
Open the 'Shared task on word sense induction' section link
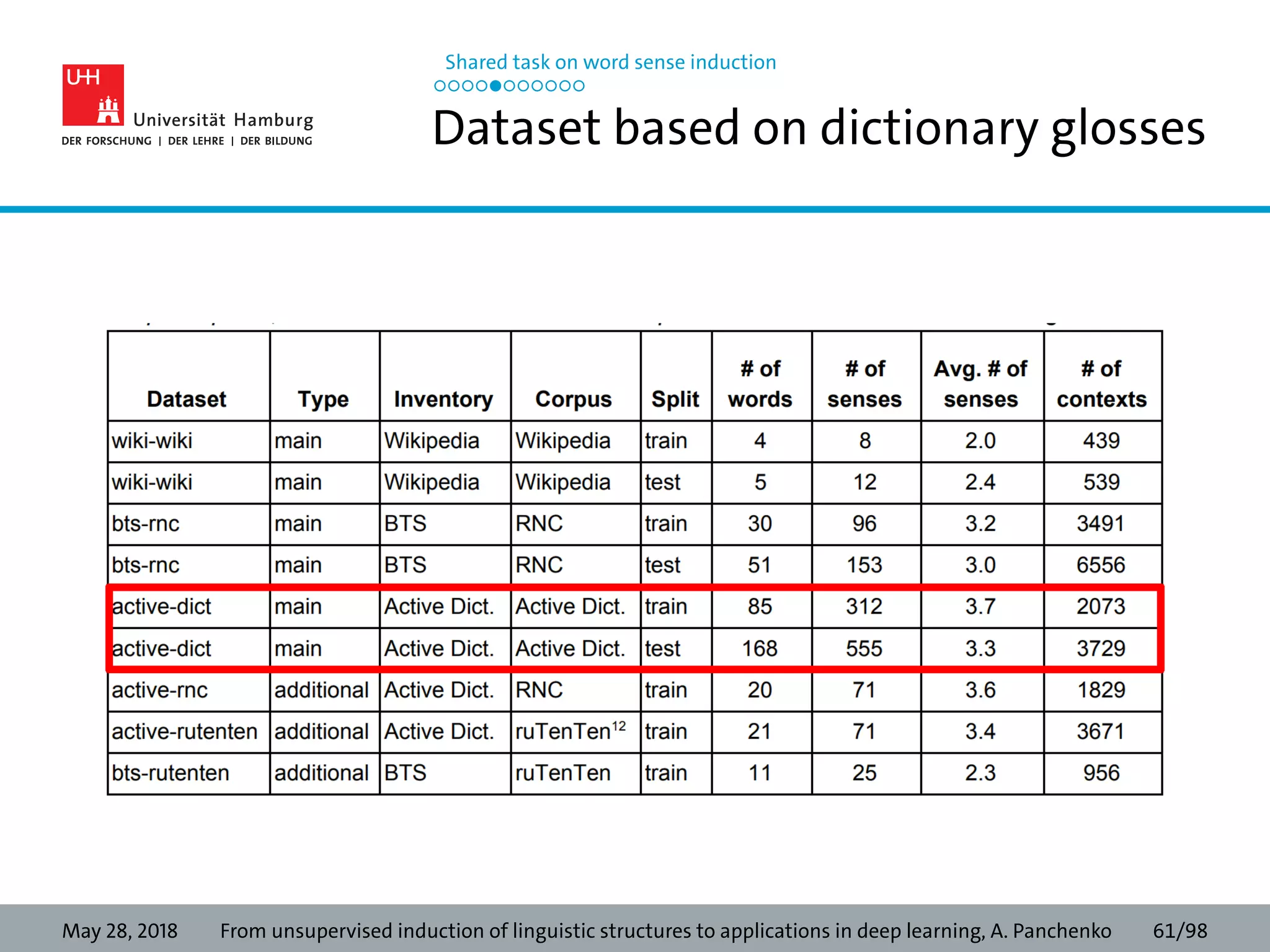[610, 62]
